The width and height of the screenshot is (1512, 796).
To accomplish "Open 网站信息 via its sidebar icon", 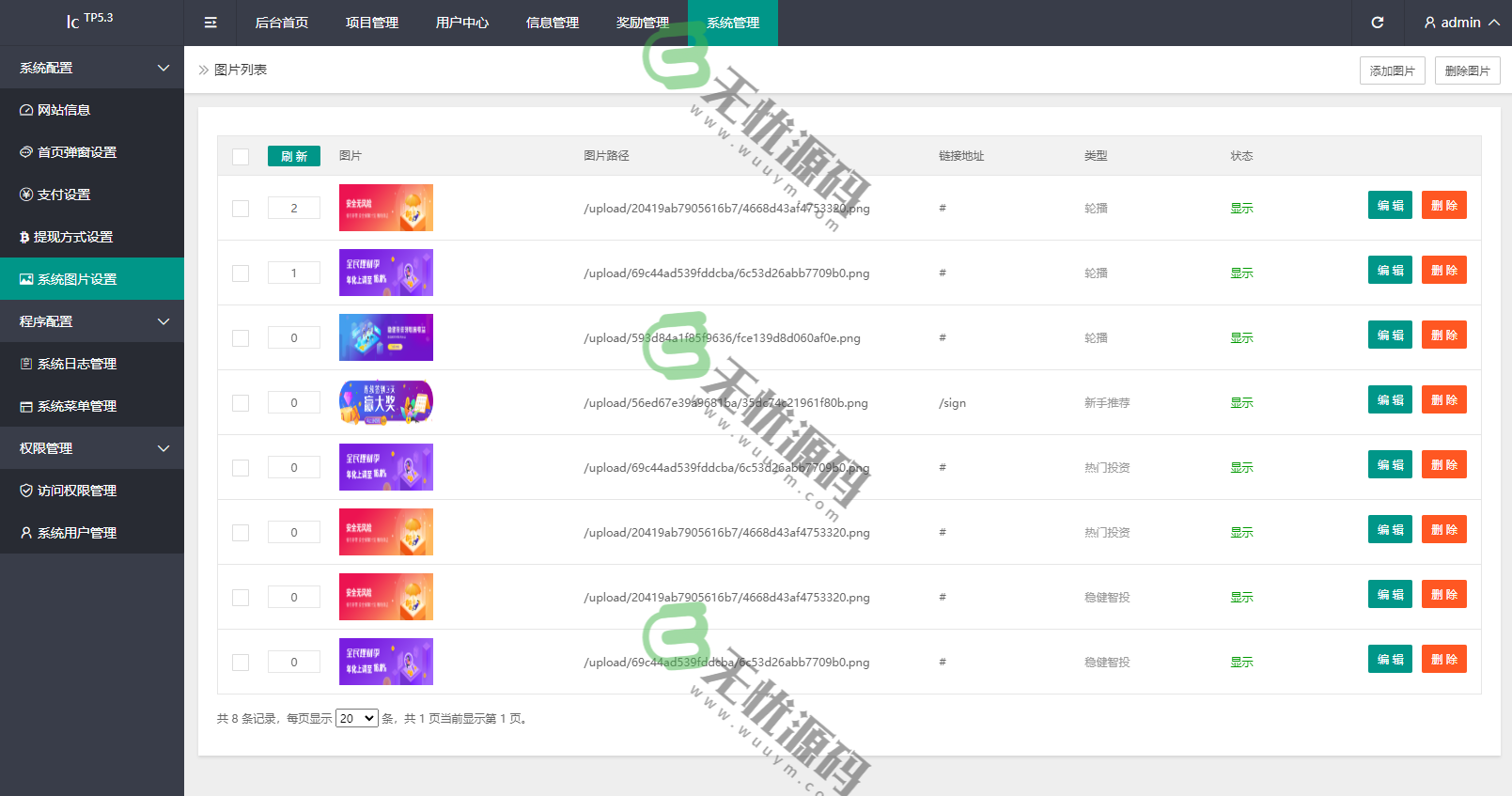I will (26, 110).
